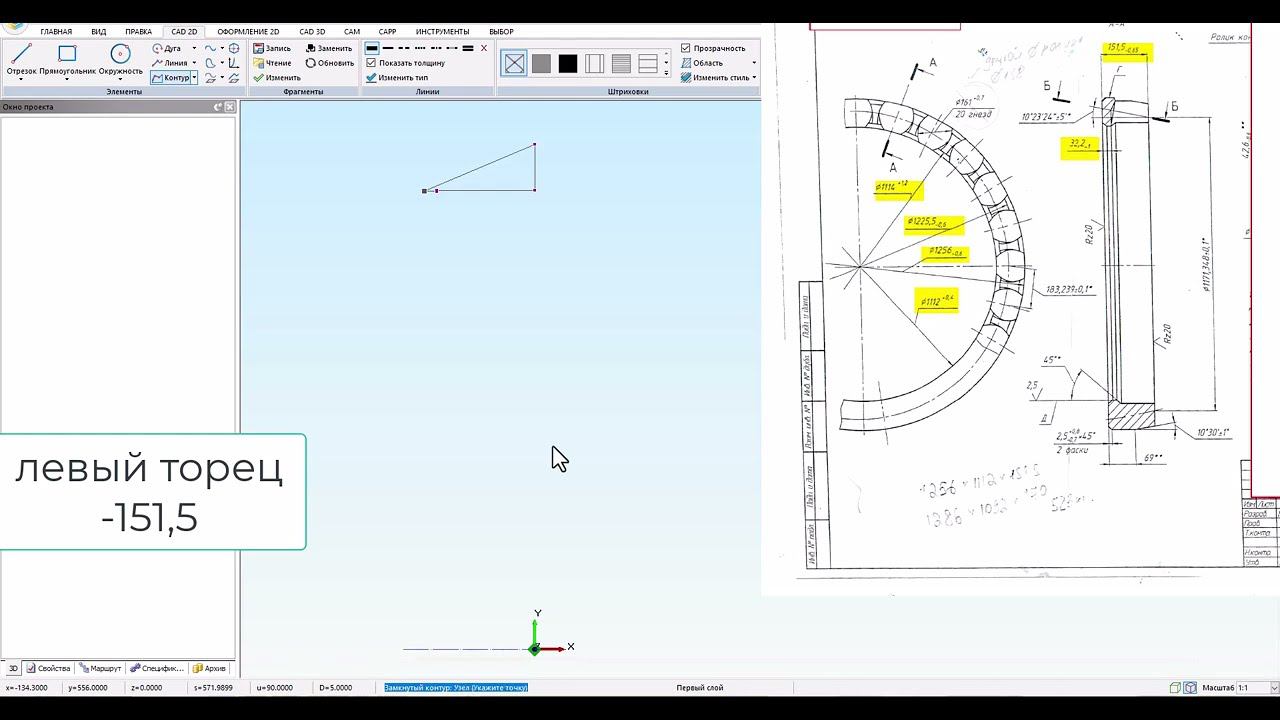Open the ГЛАВНАЯ ribbon tab
Viewport: 1280px width, 720px height.
(x=56, y=32)
